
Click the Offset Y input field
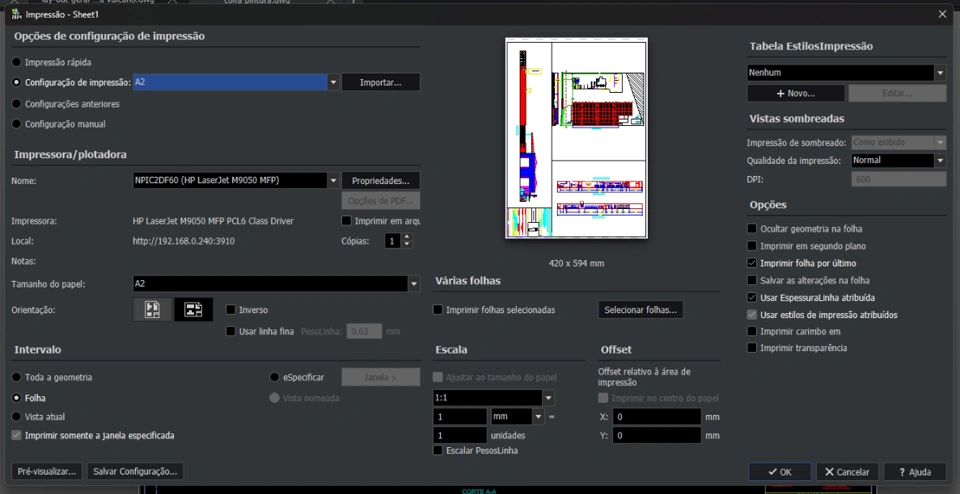click(x=656, y=436)
